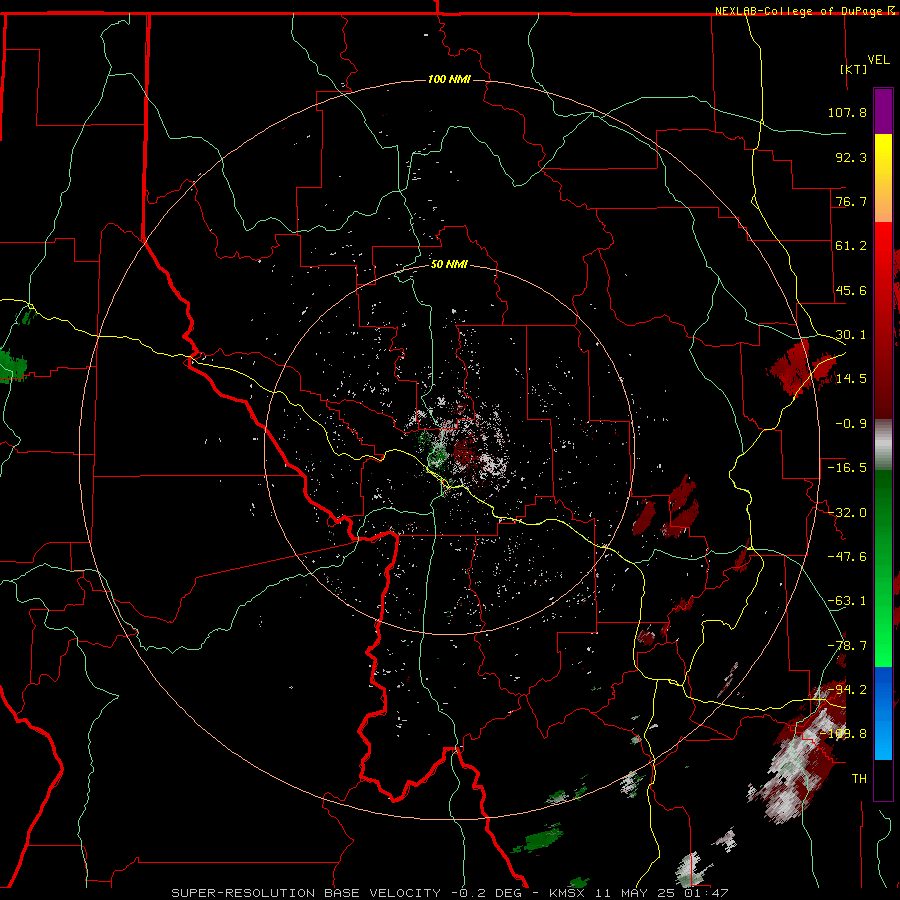The image size is (900, 900).
Task: Select the 107.8 value on velocity scale
Action: pyautogui.click(x=847, y=112)
